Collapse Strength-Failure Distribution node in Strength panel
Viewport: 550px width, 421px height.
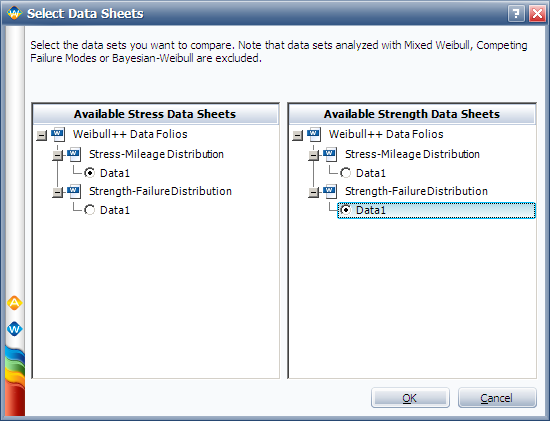click(x=314, y=193)
